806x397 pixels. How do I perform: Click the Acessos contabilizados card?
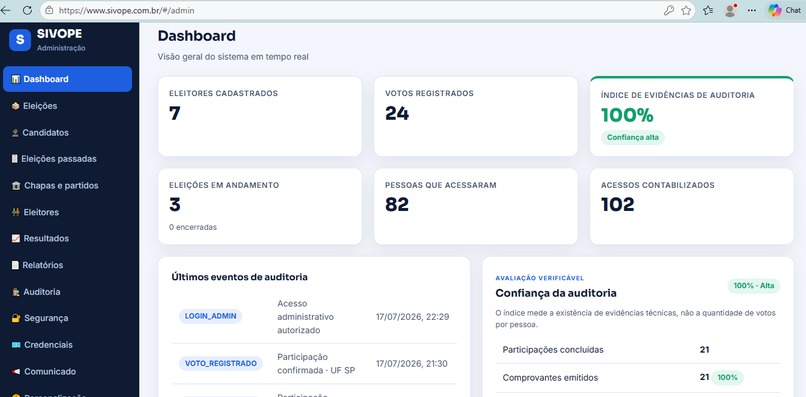click(x=691, y=206)
